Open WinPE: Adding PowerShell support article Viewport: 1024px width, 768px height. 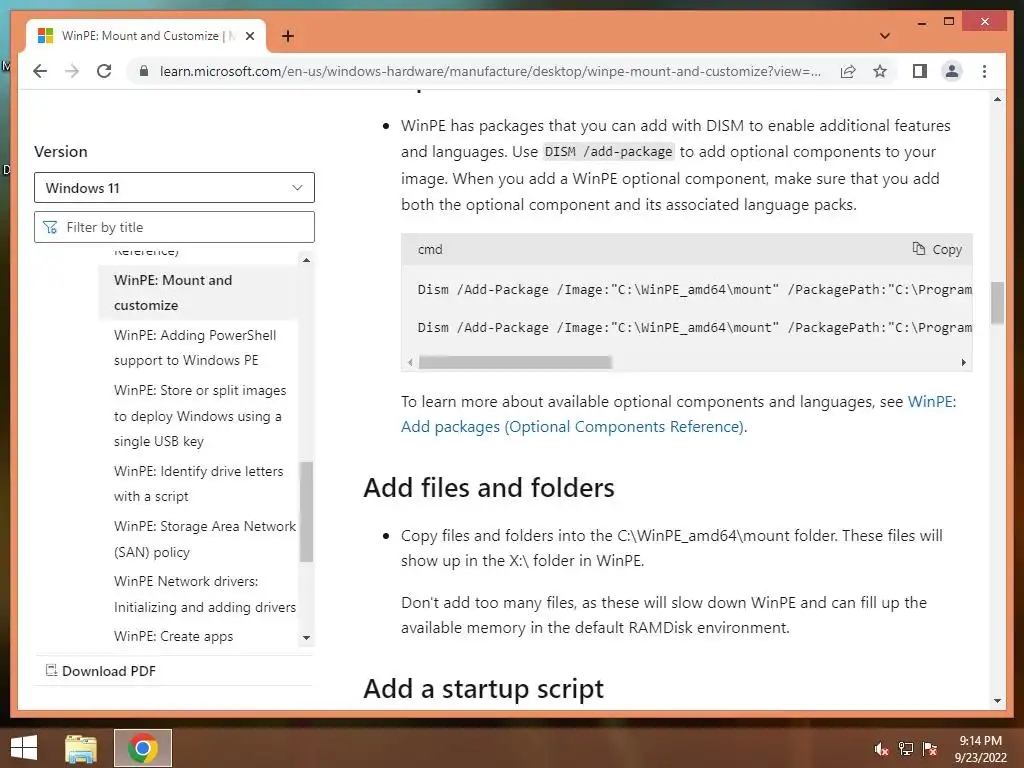(195, 347)
